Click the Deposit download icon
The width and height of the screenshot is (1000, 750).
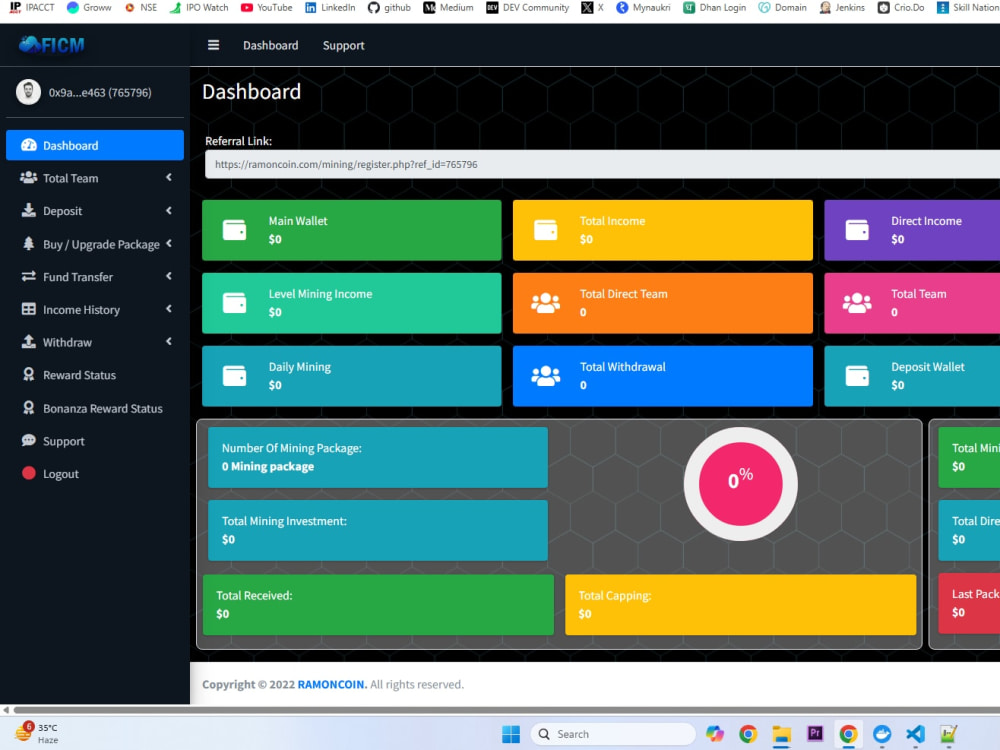point(29,210)
